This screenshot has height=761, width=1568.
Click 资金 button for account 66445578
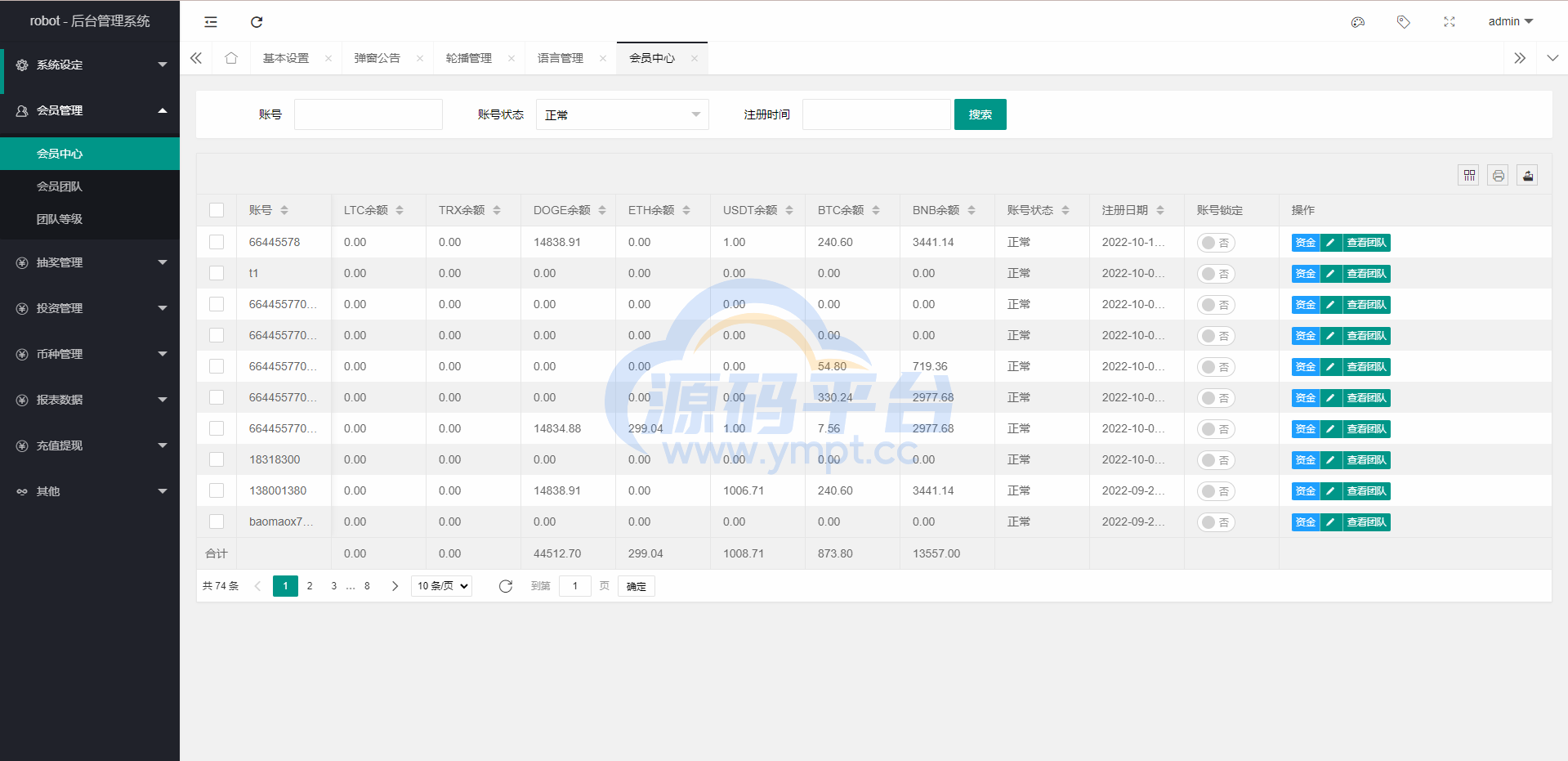pyautogui.click(x=1306, y=243)
